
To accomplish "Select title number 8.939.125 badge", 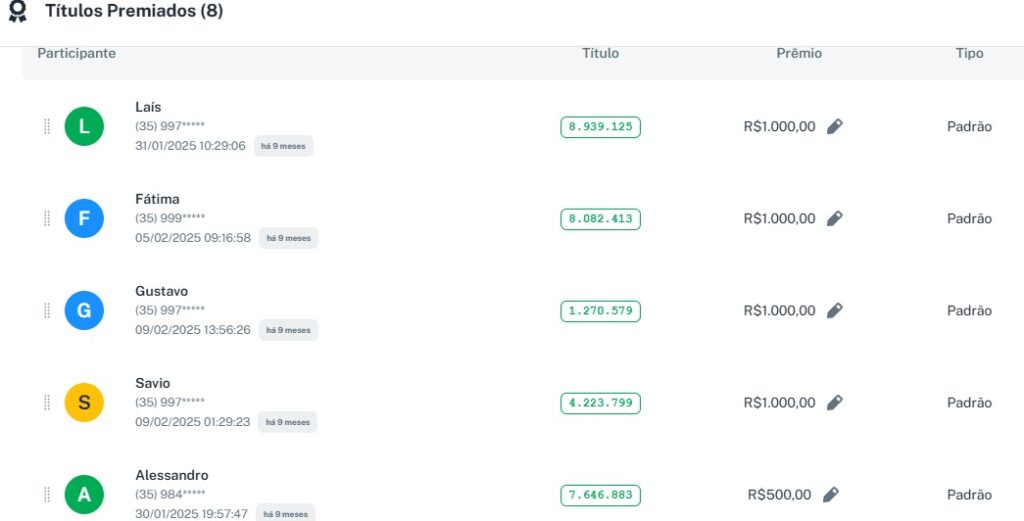I will [600, 127].
